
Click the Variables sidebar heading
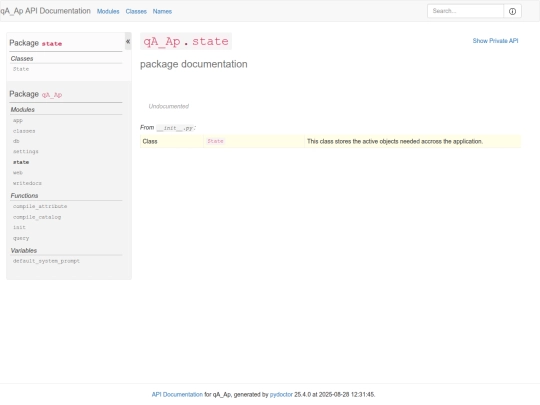point(24,251)
